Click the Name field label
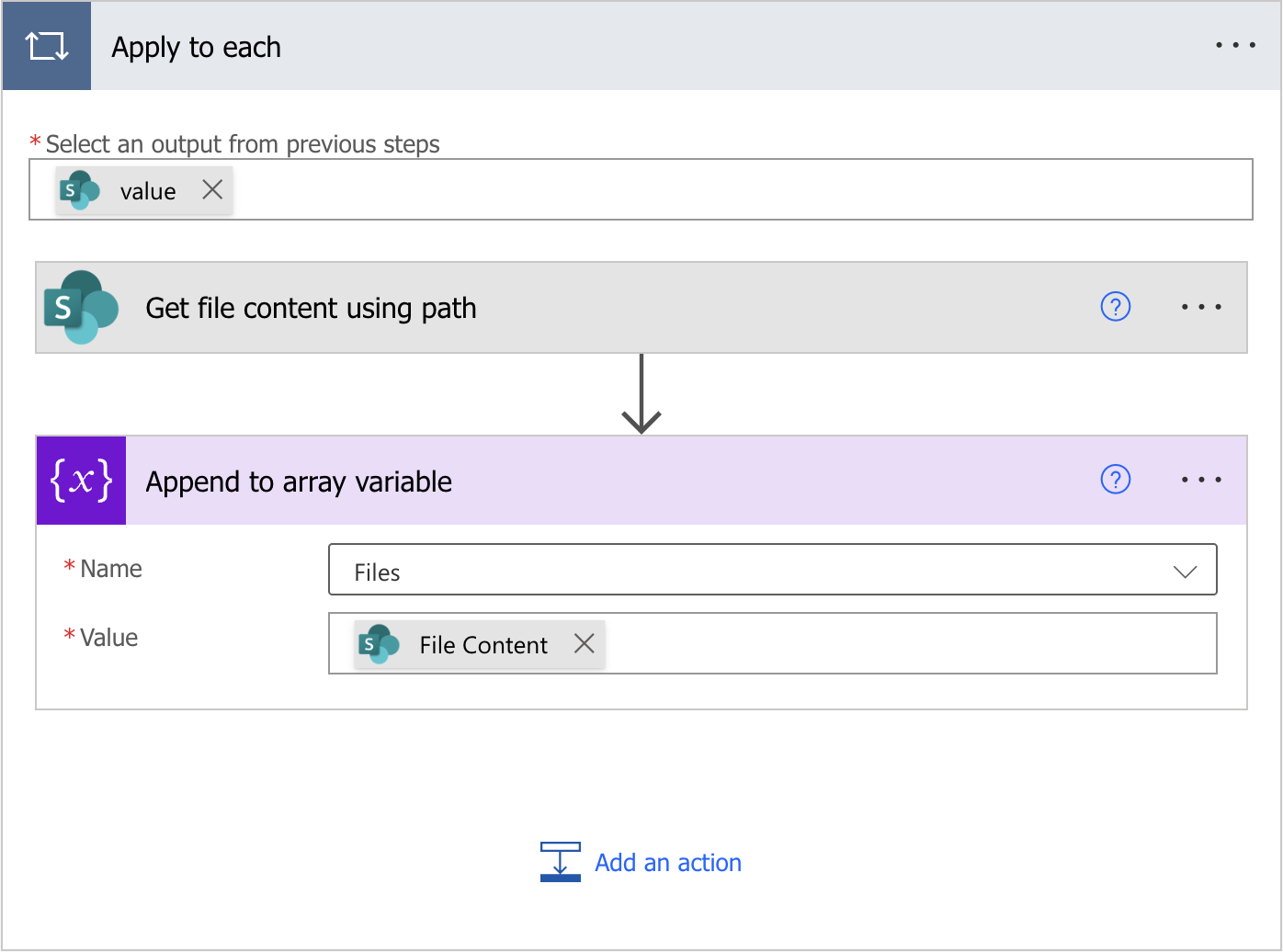1283x952 pixels. 110,569
